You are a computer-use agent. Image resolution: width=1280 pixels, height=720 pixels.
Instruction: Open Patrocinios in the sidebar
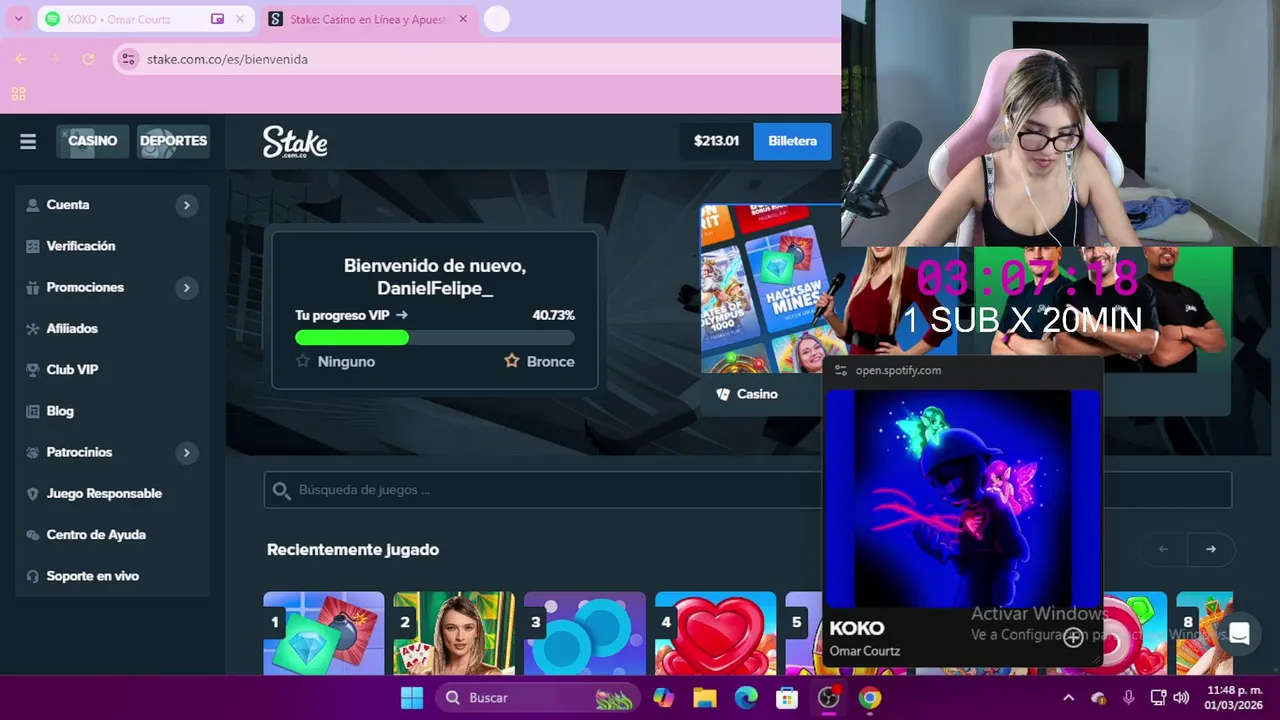pos(79,452)
